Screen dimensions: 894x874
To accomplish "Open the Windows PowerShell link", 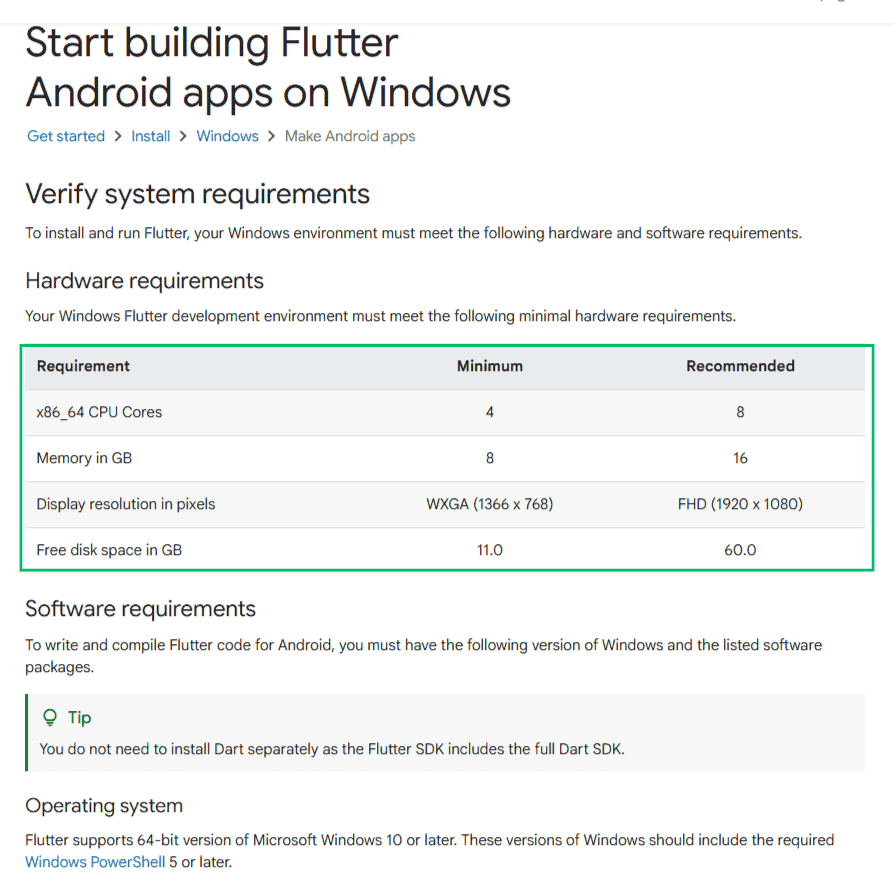I will pos(95,861).
